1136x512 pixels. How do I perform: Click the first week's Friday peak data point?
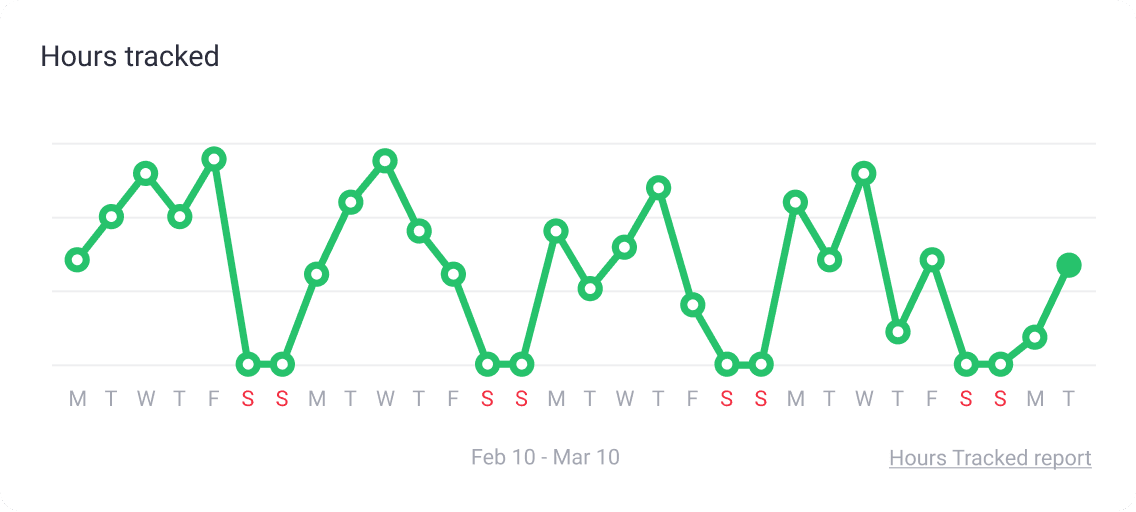(214, 159)
